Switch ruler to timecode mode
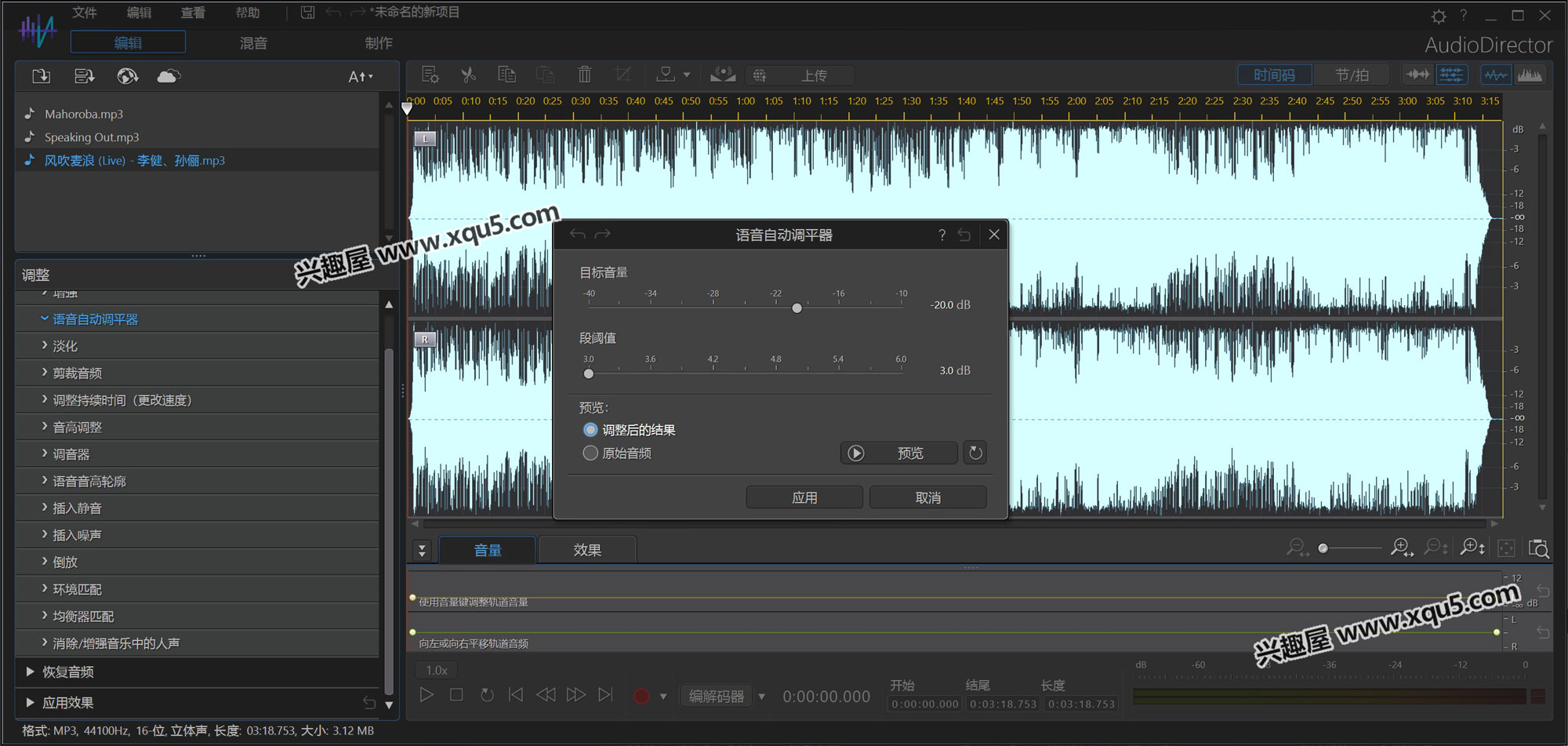The height and width of the screenshot is (746, 1568). pyautogui.click(x=1274, y=75)
